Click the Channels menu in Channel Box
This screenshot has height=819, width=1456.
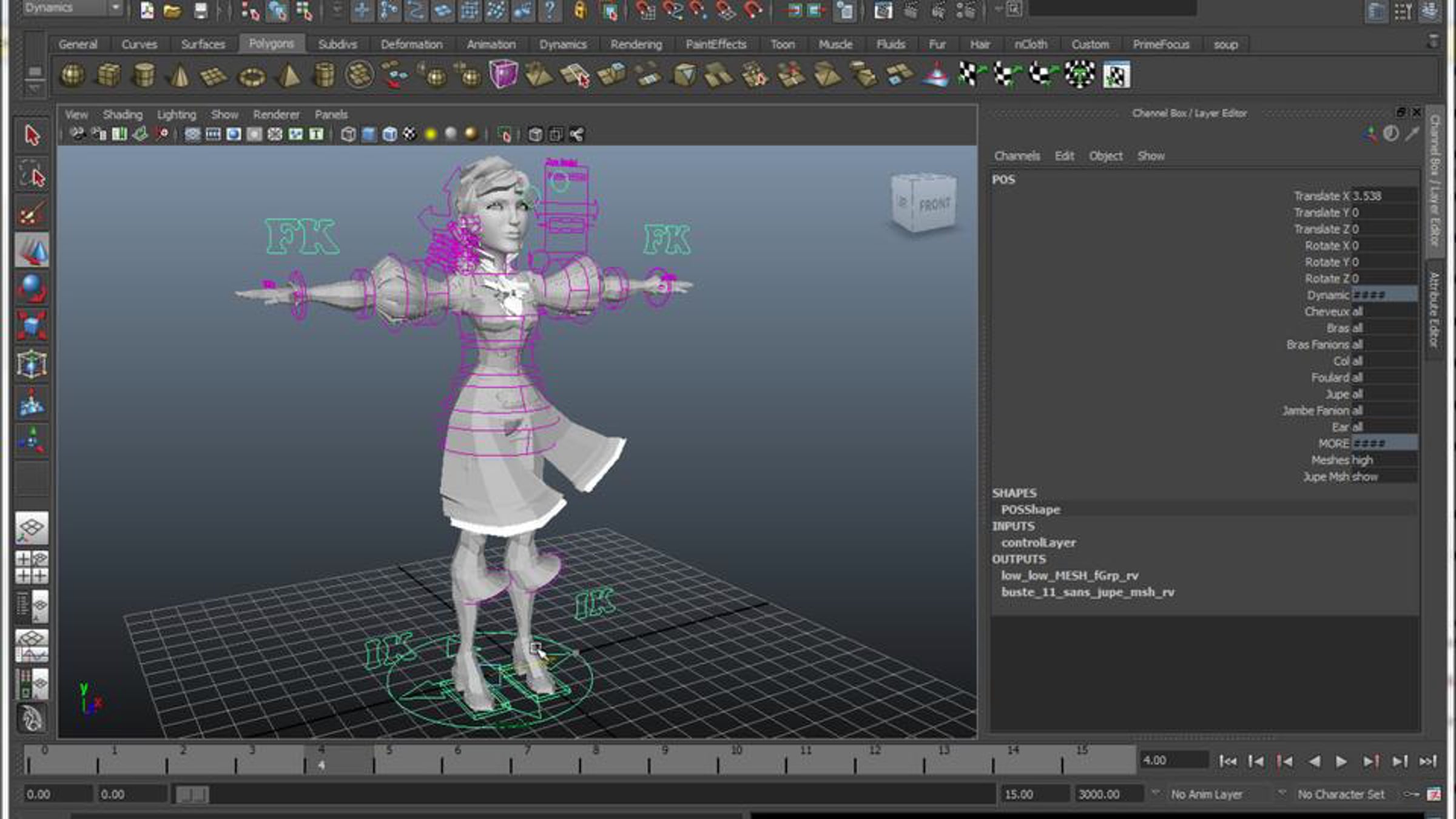point(1017,156)
